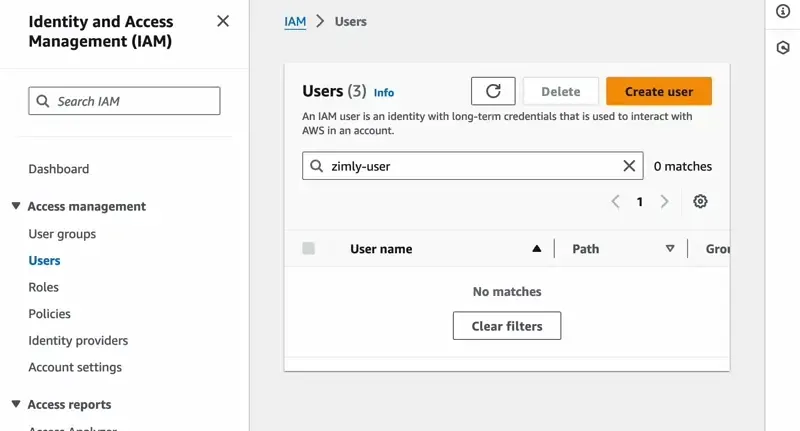Toggle the select-all users checkbox
This screenshot has height=431, width=800.
tap(308, 248)
